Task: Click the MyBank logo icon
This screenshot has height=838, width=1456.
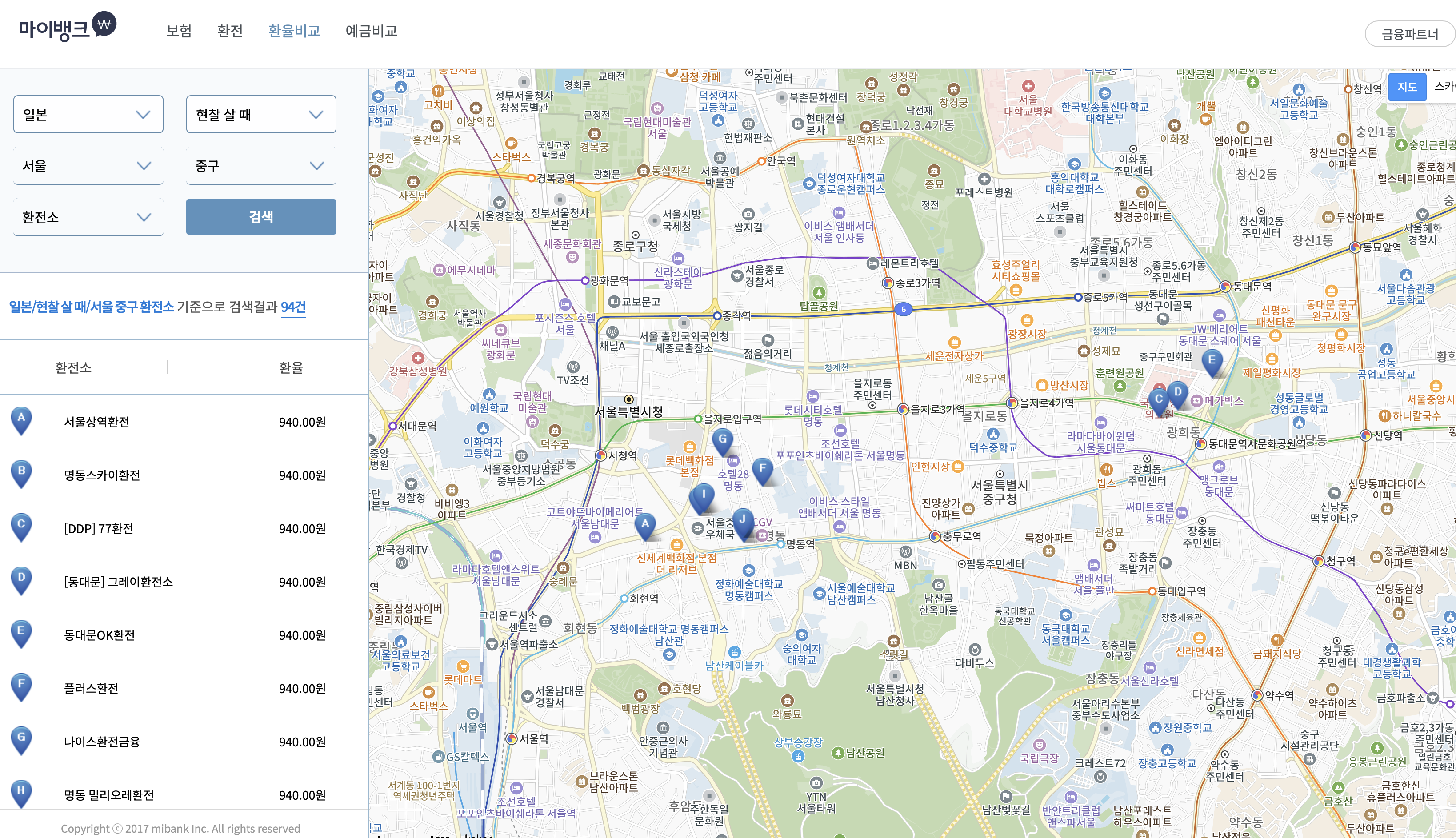Action: 104,24
